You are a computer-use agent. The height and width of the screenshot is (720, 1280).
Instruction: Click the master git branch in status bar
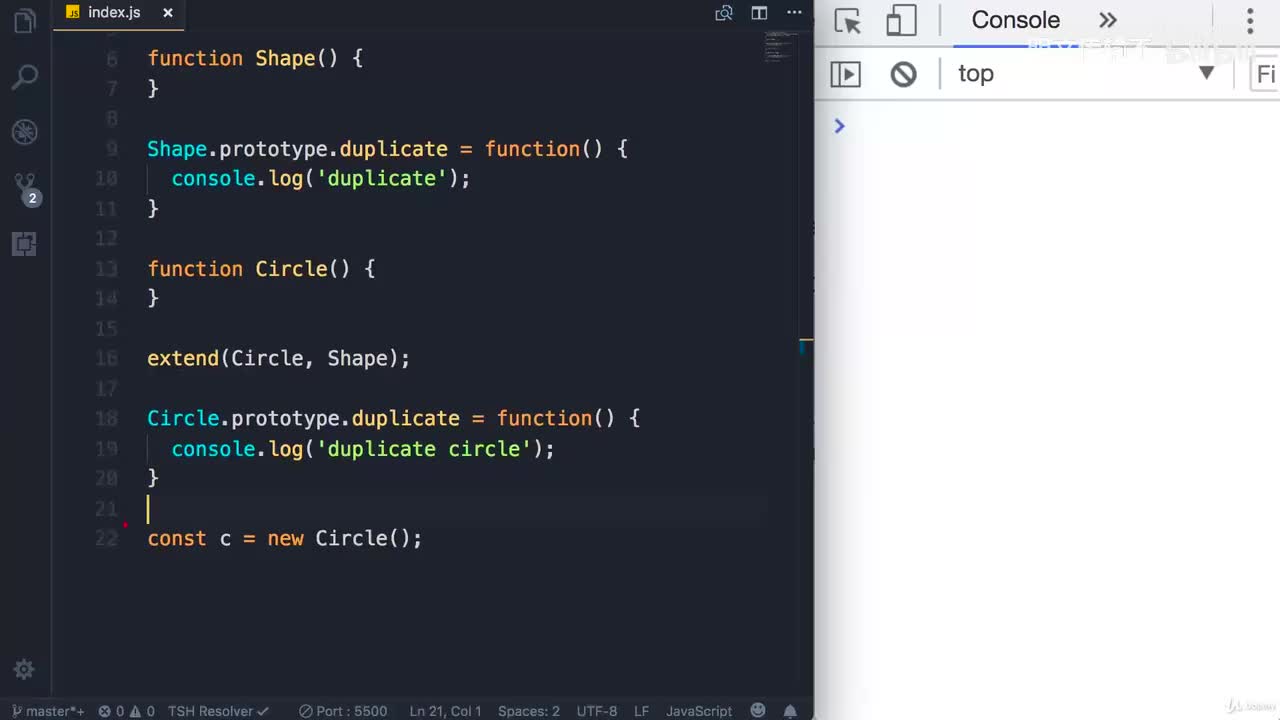tap(48, 711)
